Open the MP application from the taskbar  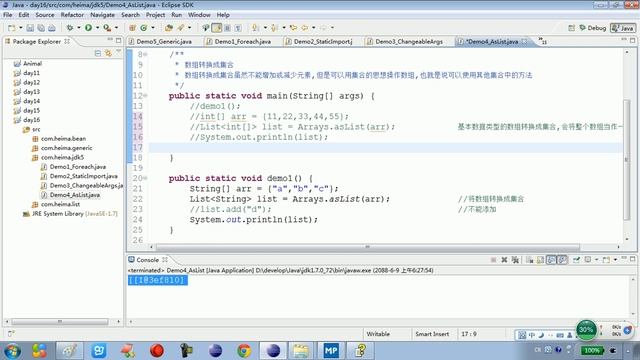(x=331, y=351)
